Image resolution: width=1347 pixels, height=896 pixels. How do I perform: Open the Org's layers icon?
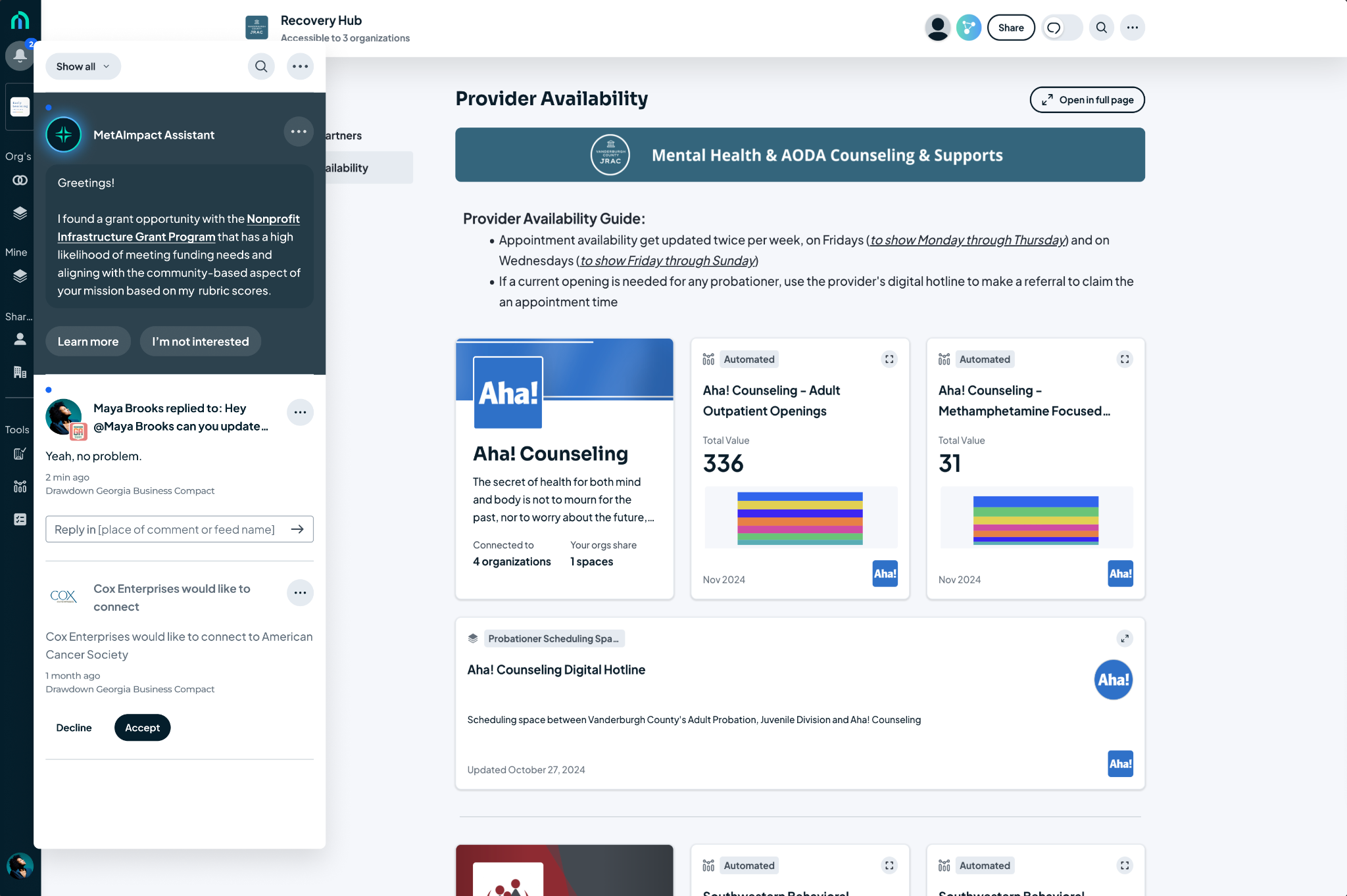(20, 213)
